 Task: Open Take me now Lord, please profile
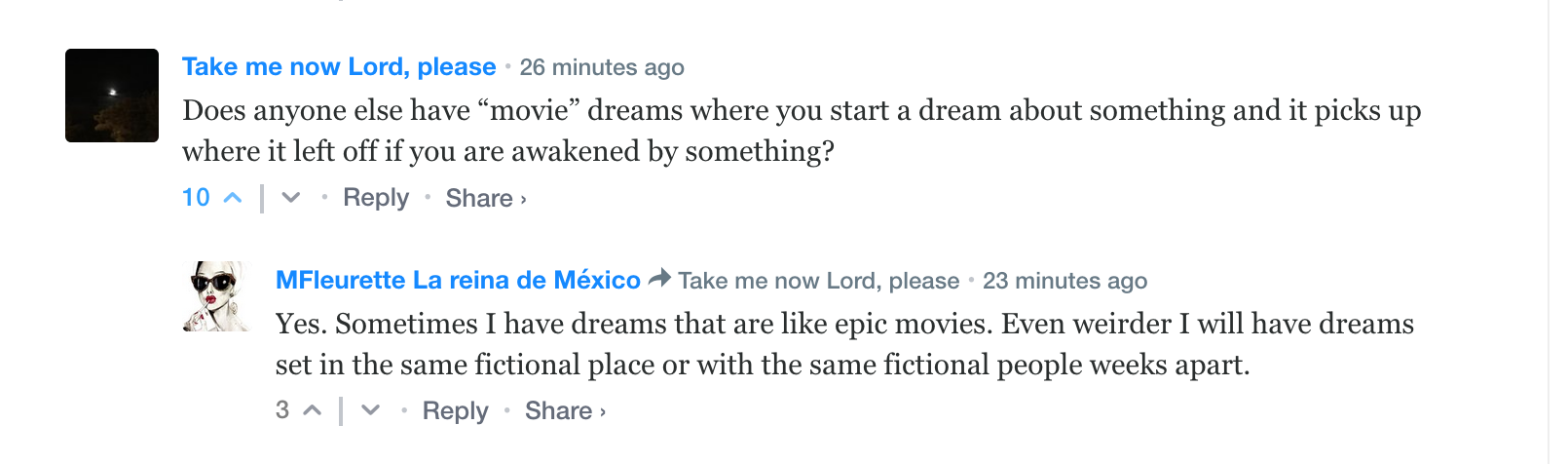point(339,67)
